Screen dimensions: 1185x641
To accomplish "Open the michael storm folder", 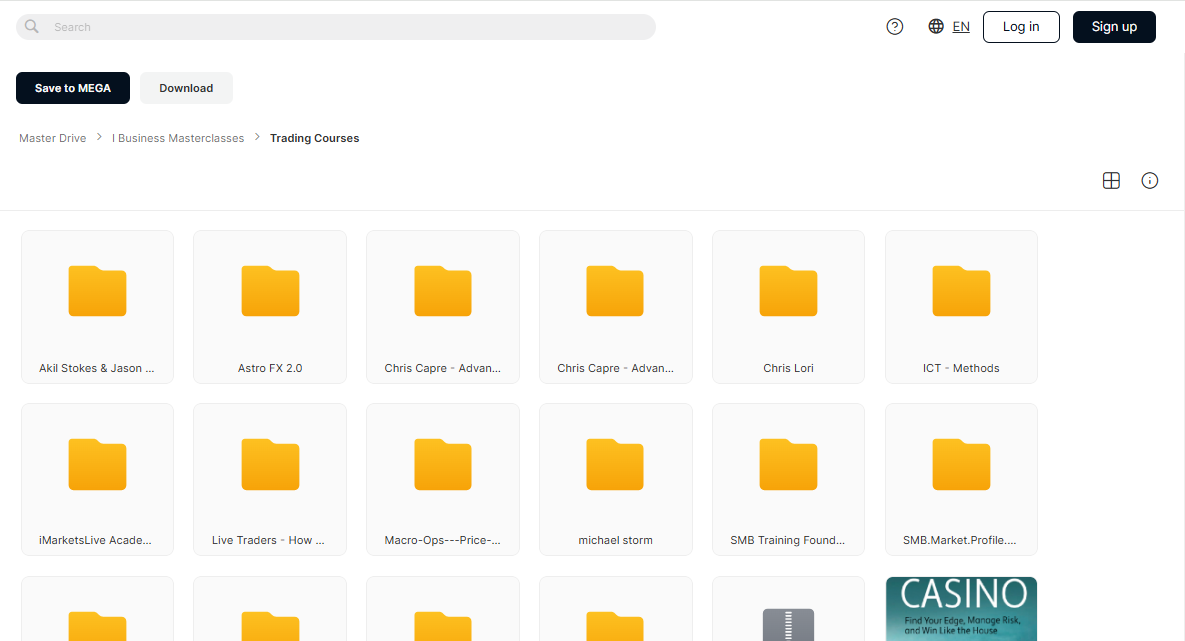I will pos(616,479).
